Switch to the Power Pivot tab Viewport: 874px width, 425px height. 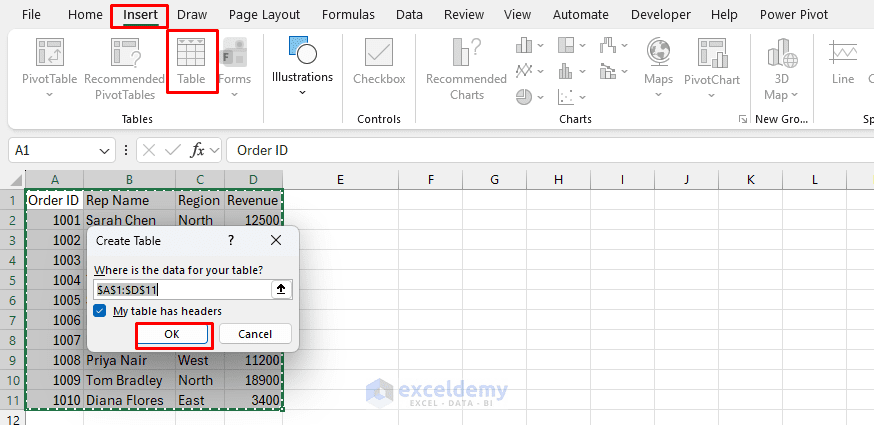click(794, 15)
